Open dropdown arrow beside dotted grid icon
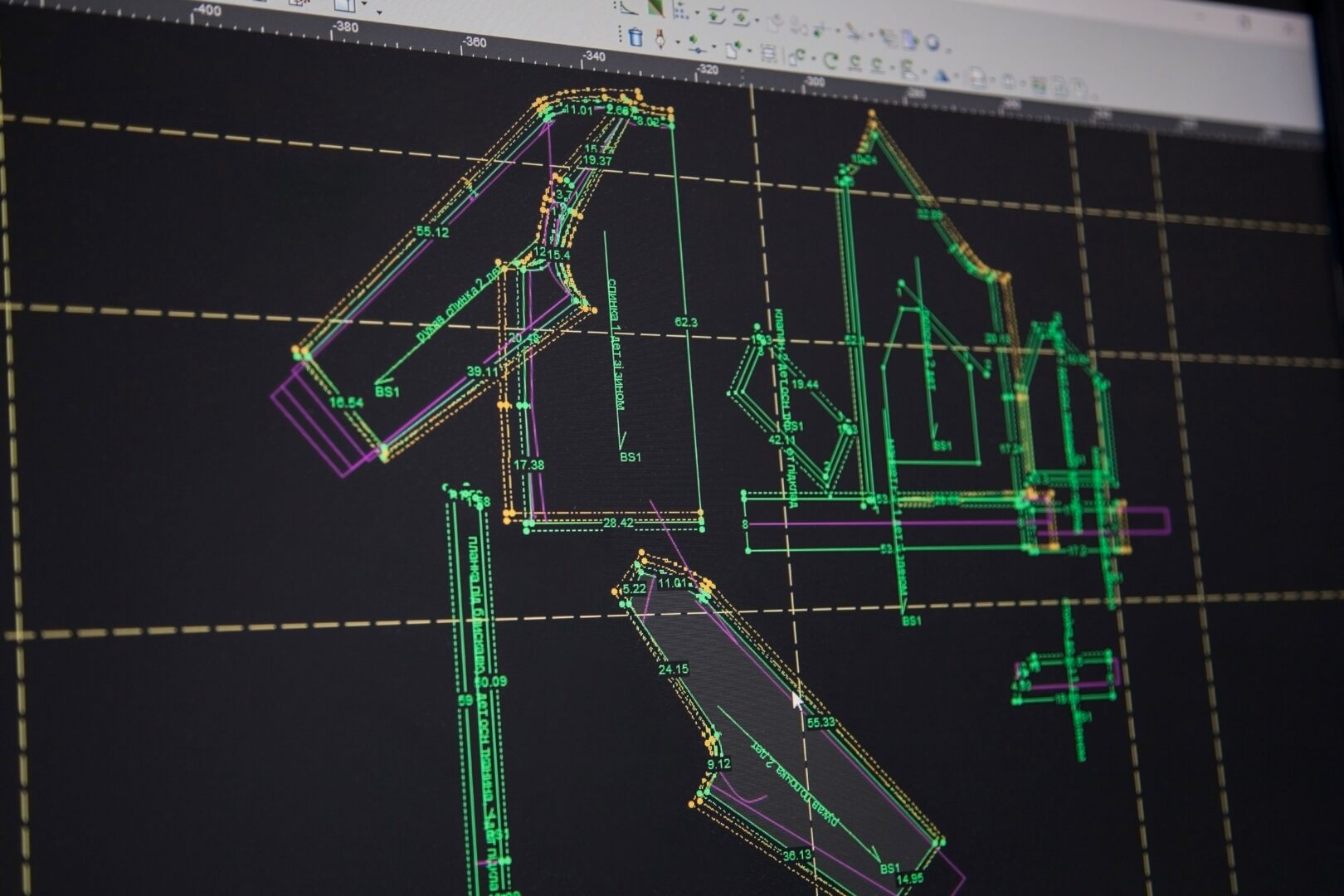The image size is (1344, 896). [x=697, y=13]
